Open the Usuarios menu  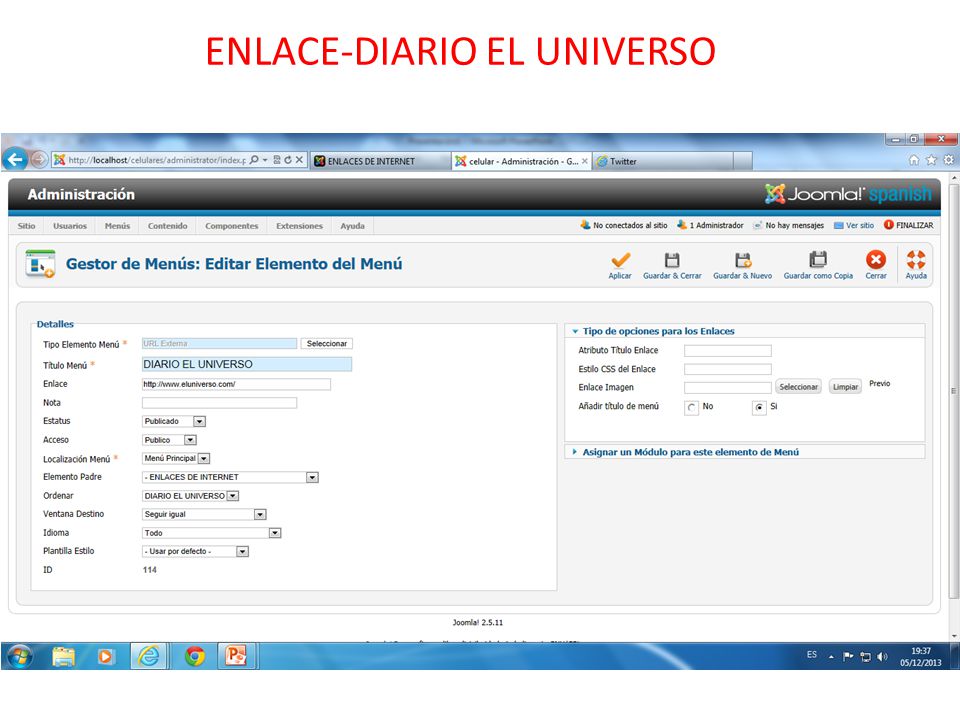tap(70, 226)
